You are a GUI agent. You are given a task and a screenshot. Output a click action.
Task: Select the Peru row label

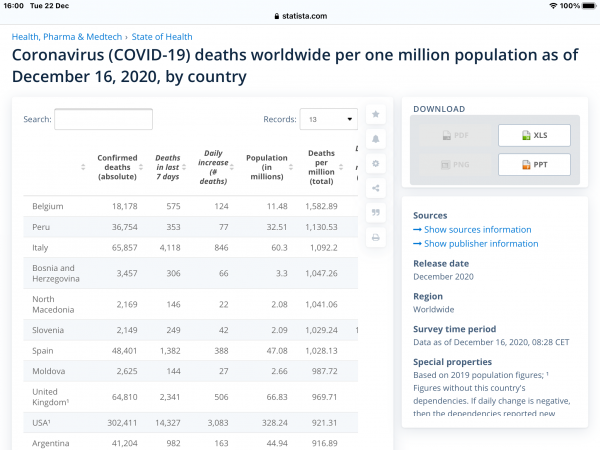pyautogui.click(x=41, y=227)
